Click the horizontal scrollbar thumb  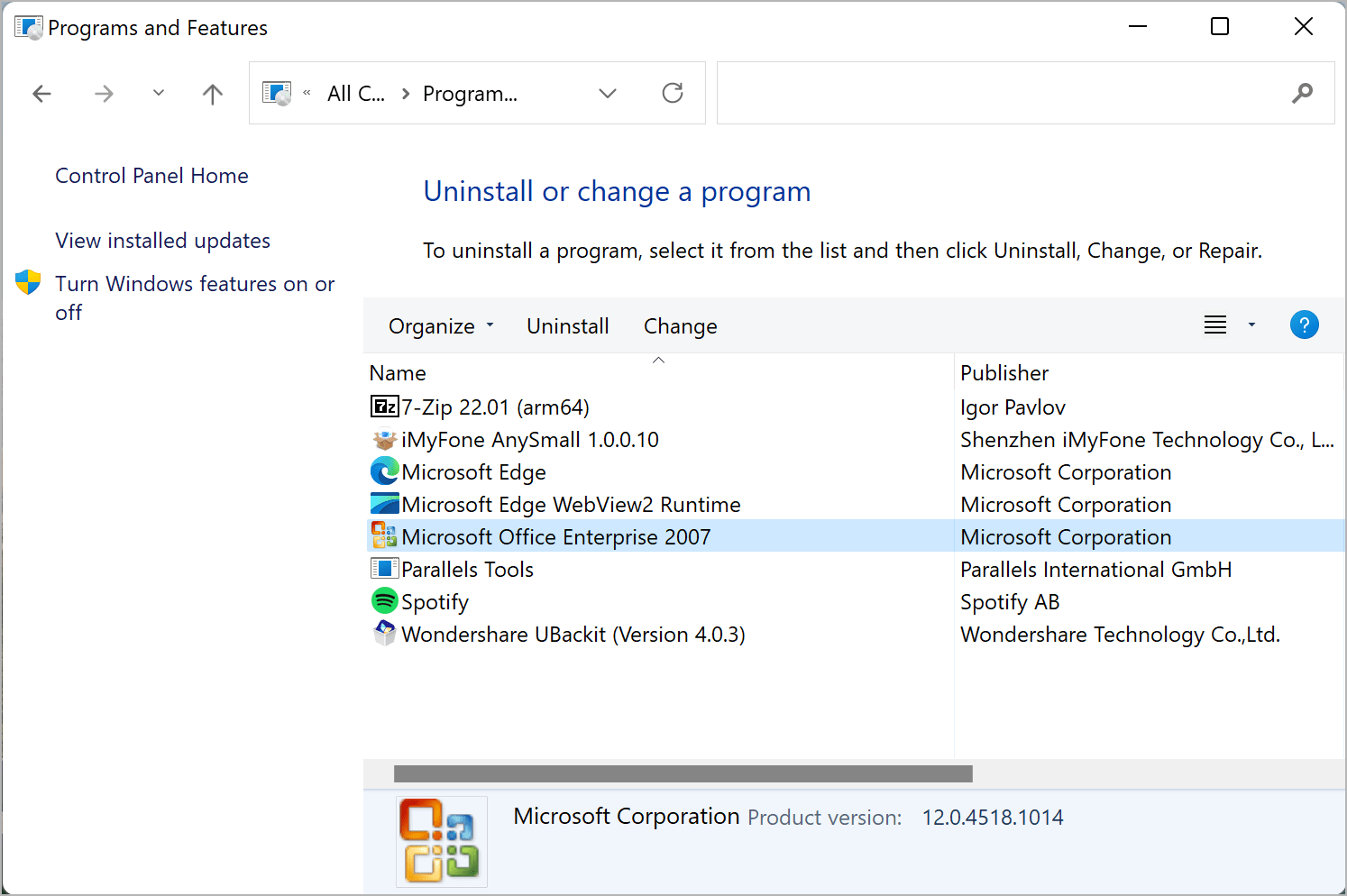click(x=683, y=773)
